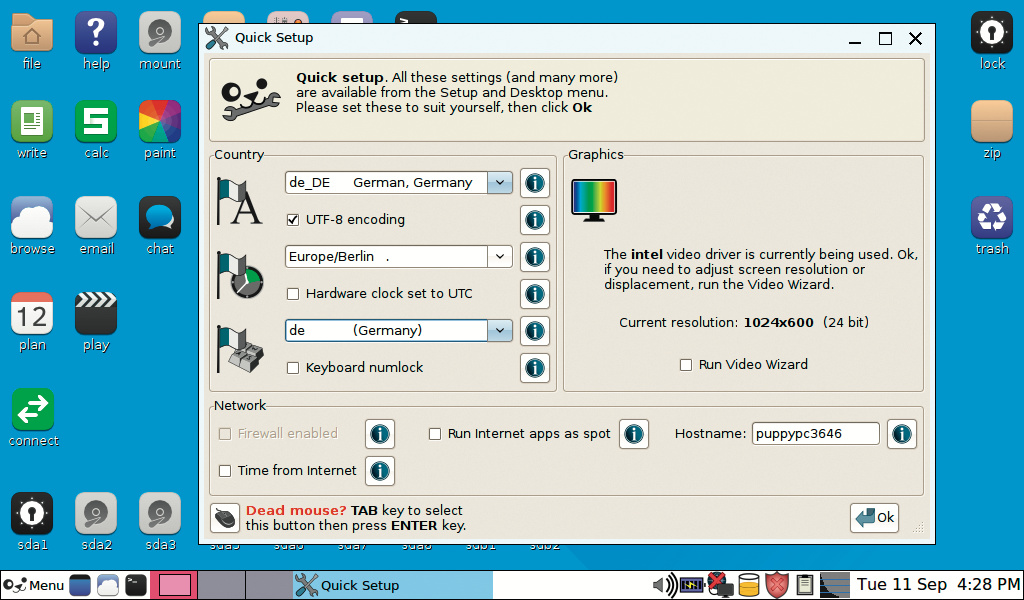Click into the Hostname input field
1024x600 pixels.
coord(816,434)
